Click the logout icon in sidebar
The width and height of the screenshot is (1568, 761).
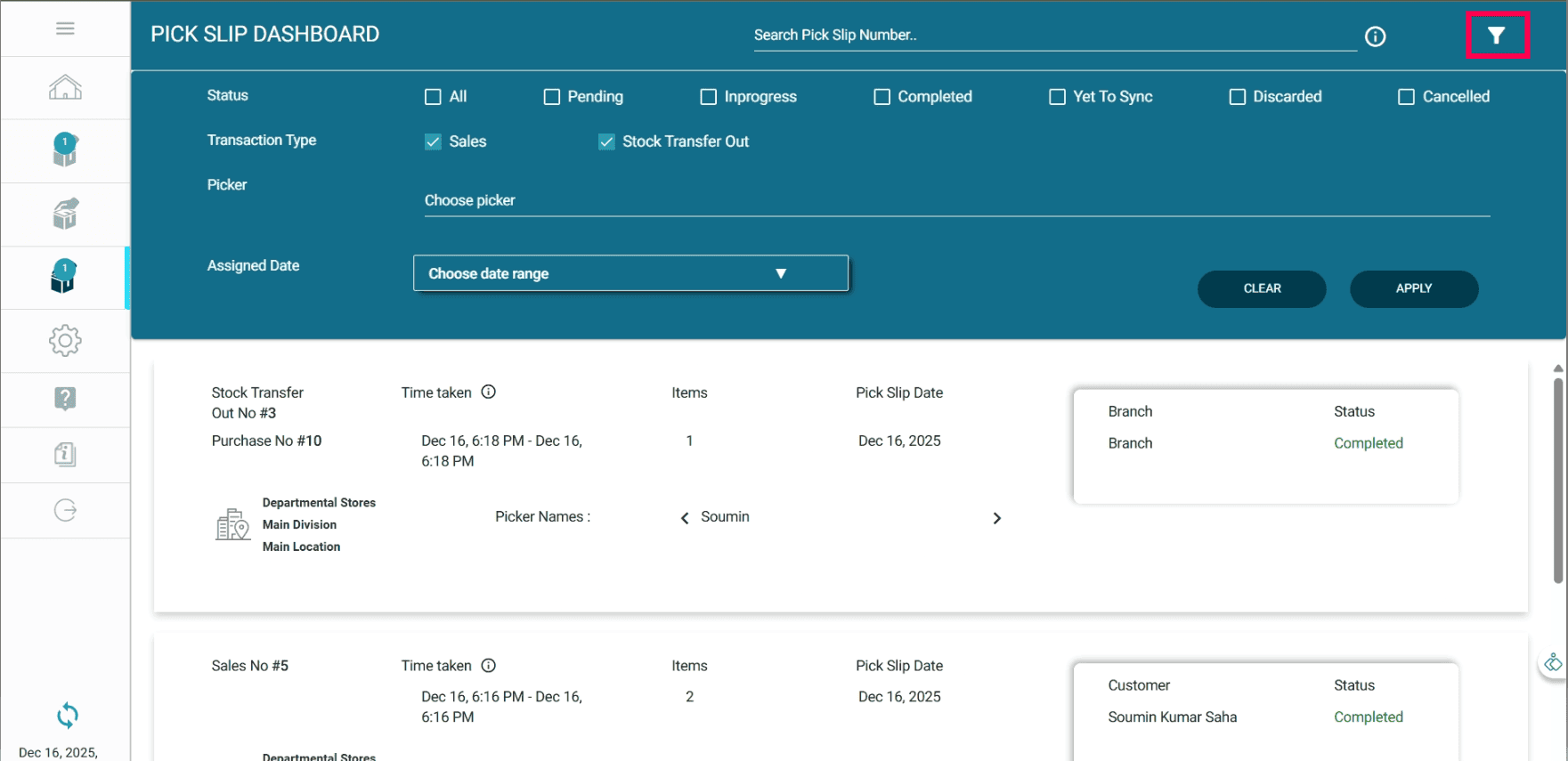coord(65,510)
